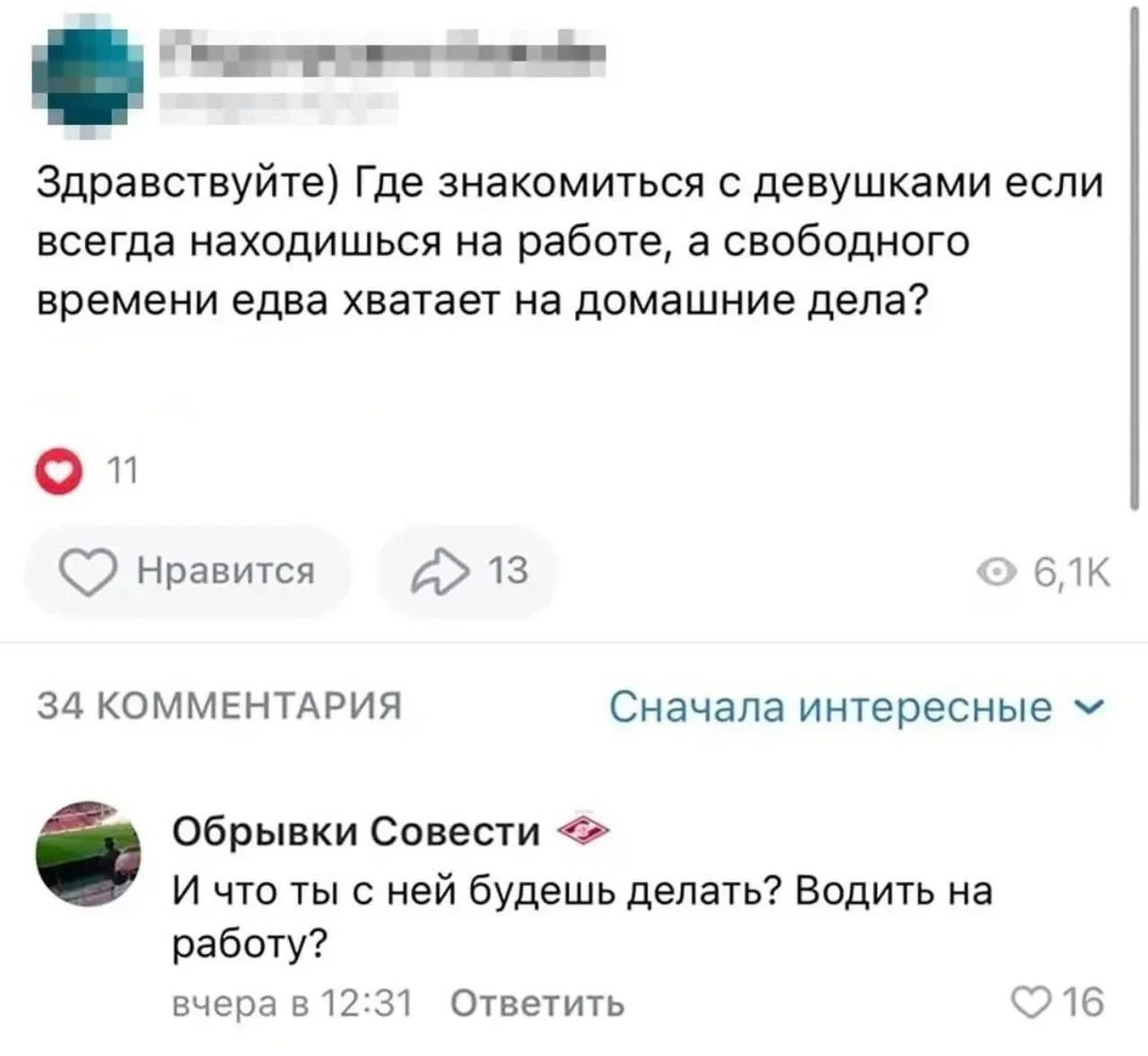This screenshot has width=1148, height=1056.
Task: Click the comment timestamp вчера в 12:31
Action: [x=292, y=1002]
